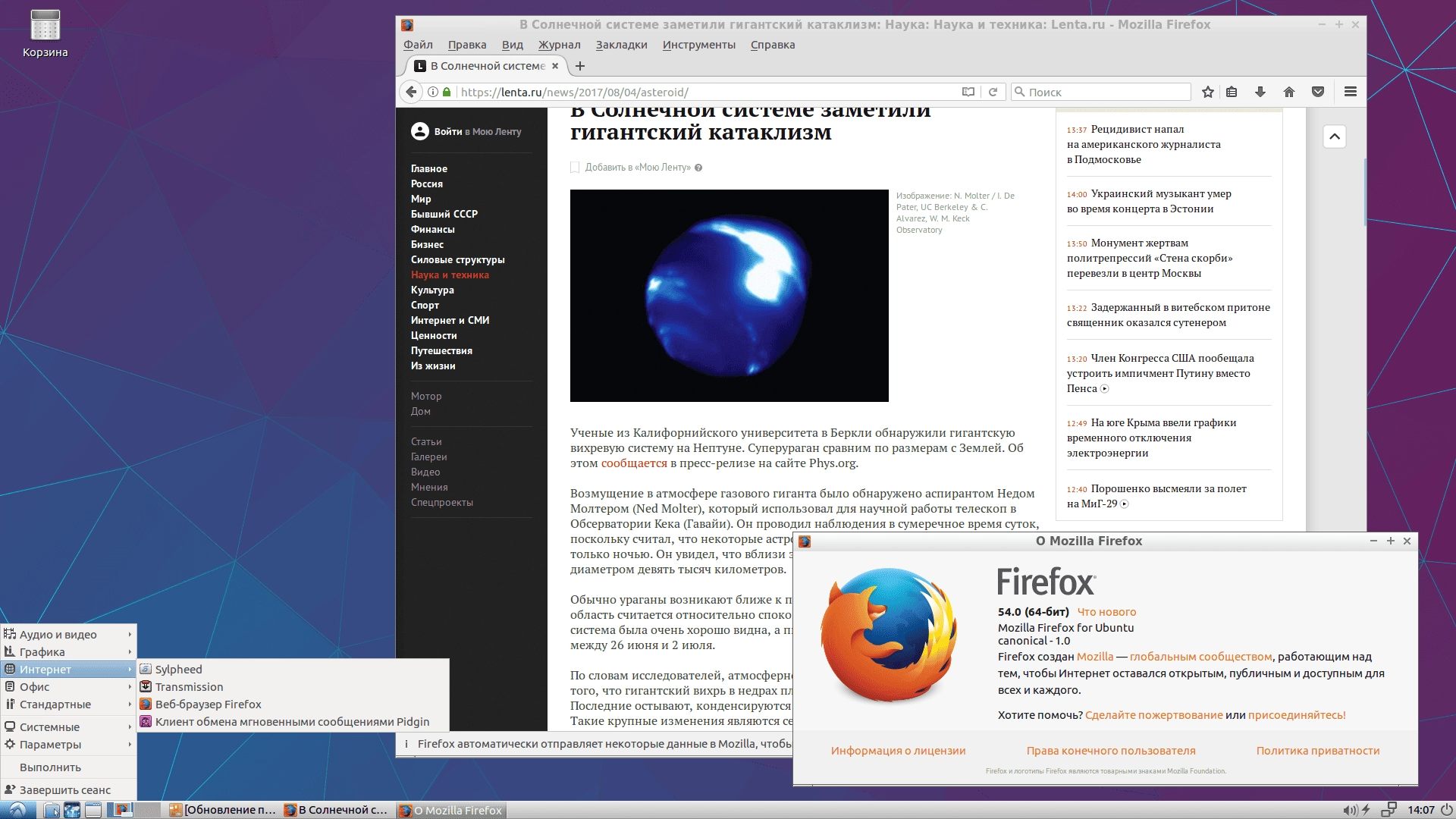The width and height of the screenshot is (1456, 819).
Task: Open the Файл menu in Firefox
Action: [x=418, y=45]
